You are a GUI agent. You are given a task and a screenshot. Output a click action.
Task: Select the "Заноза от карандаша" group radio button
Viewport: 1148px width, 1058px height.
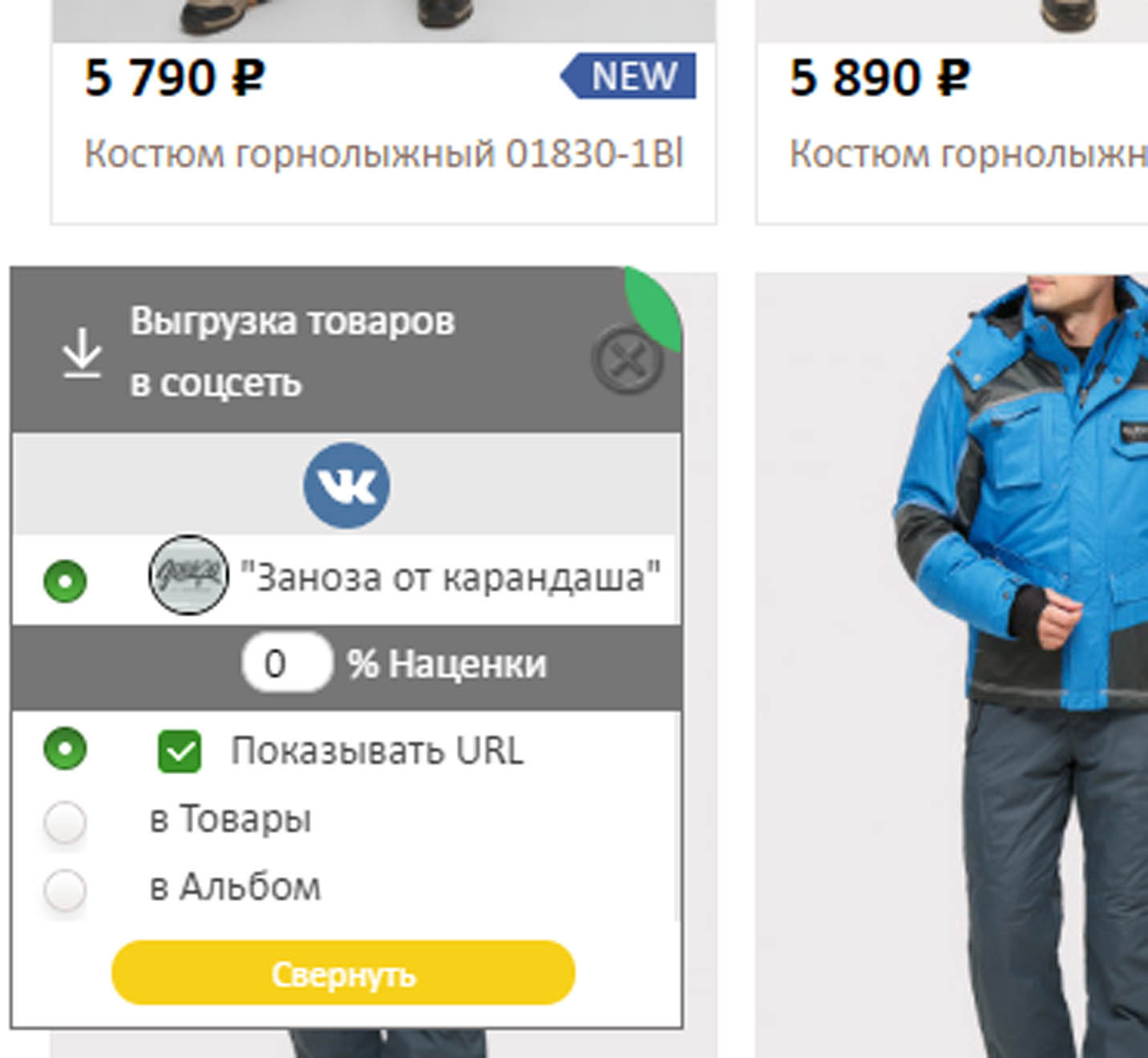click(65, 580)
